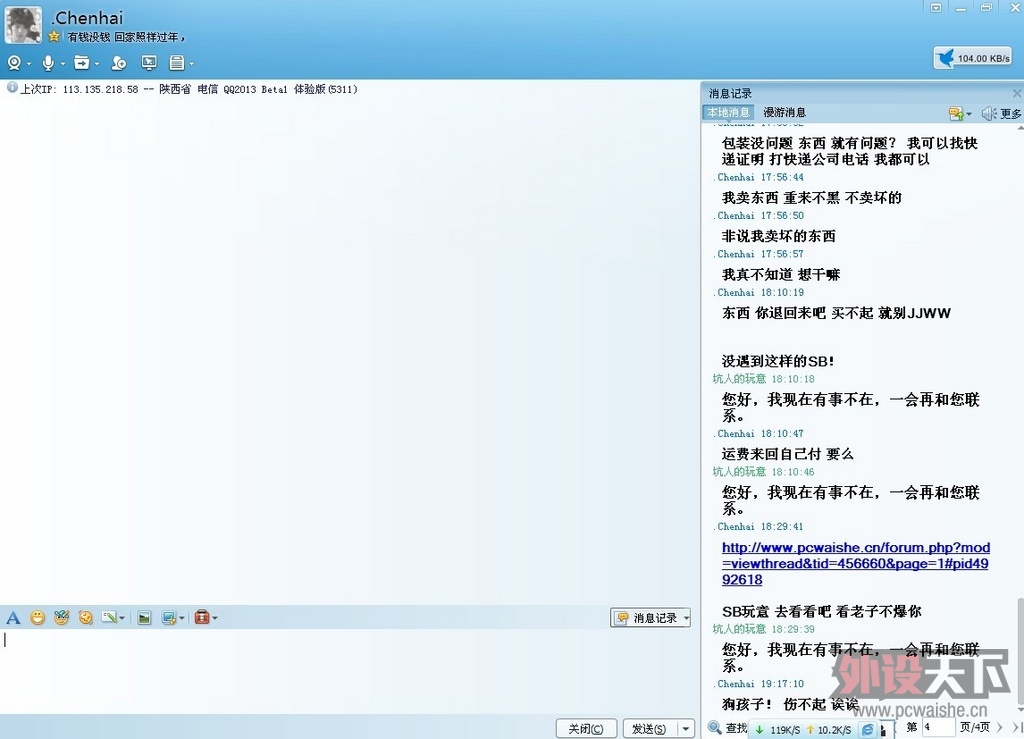Click the IE browser icon in speed widget
The image size is (1024, 739).
click(x=867, y=730)
